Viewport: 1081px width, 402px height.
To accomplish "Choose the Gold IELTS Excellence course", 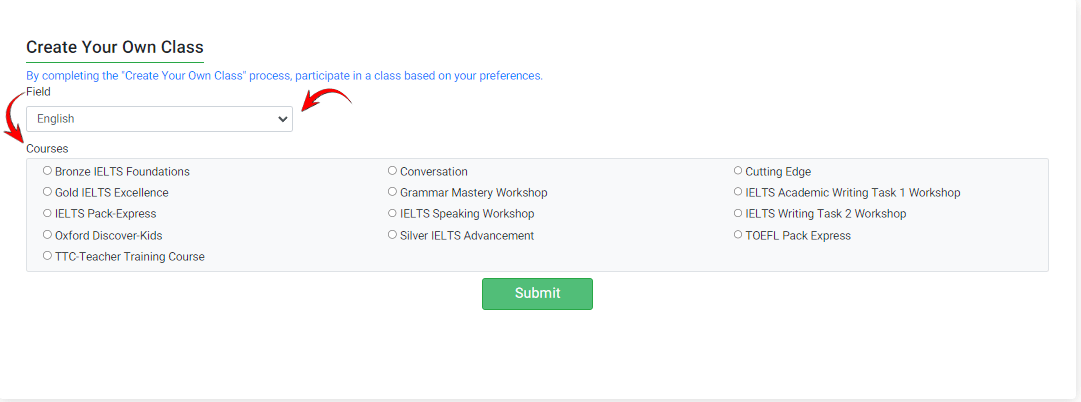I will click(48, 192).
